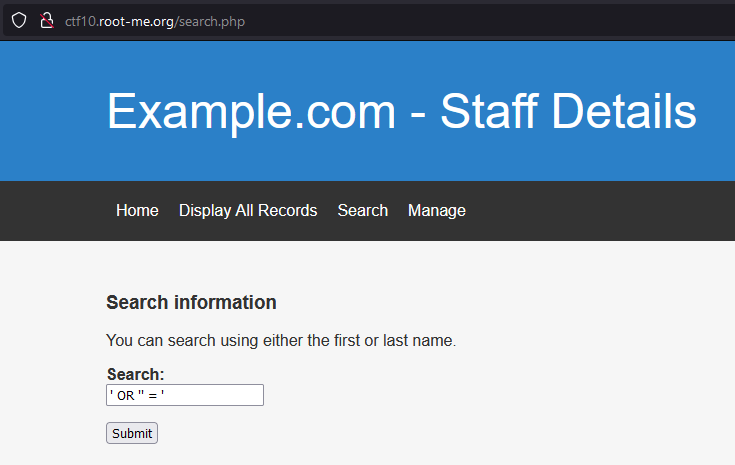Screen dimensions: 735x465
Task: Click the 'Search information' heading
Action: pos(191,302)
